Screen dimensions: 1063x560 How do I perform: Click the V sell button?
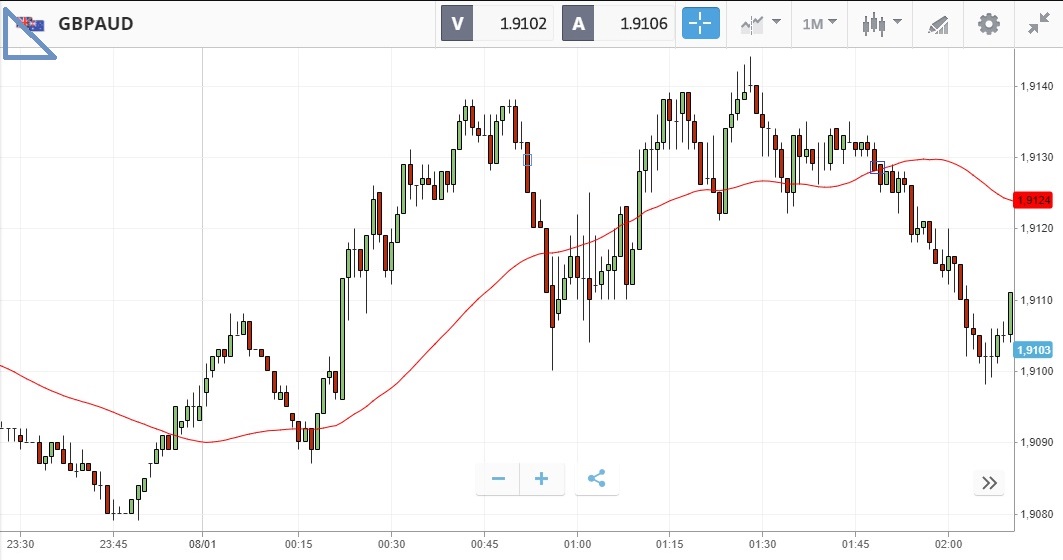point(458,24)
